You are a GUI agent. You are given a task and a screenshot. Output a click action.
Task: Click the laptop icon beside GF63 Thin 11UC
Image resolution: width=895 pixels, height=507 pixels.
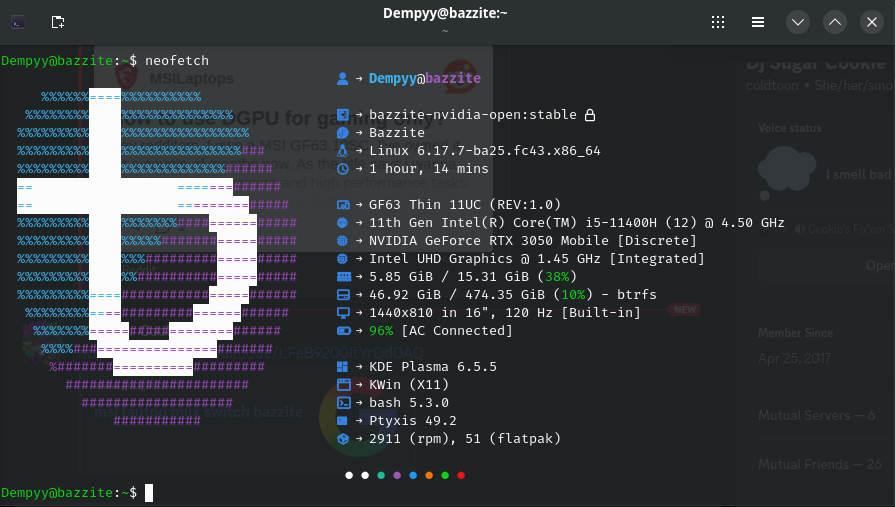[343, 204]
